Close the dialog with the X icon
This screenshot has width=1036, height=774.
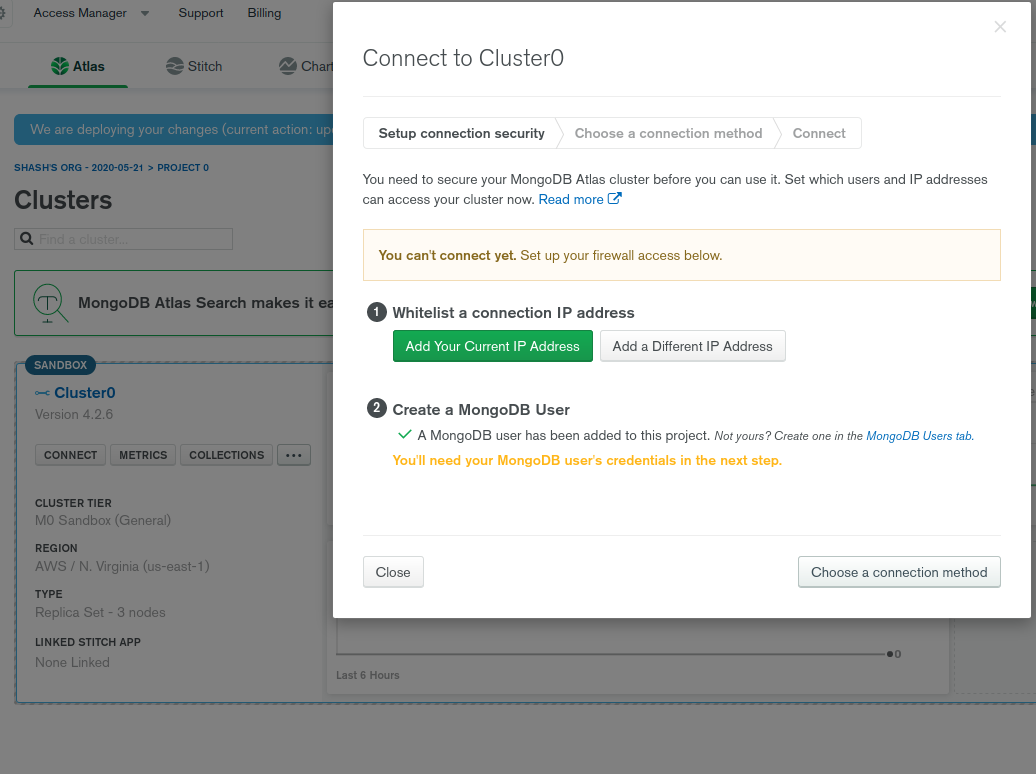click(x=1000, y=27)
